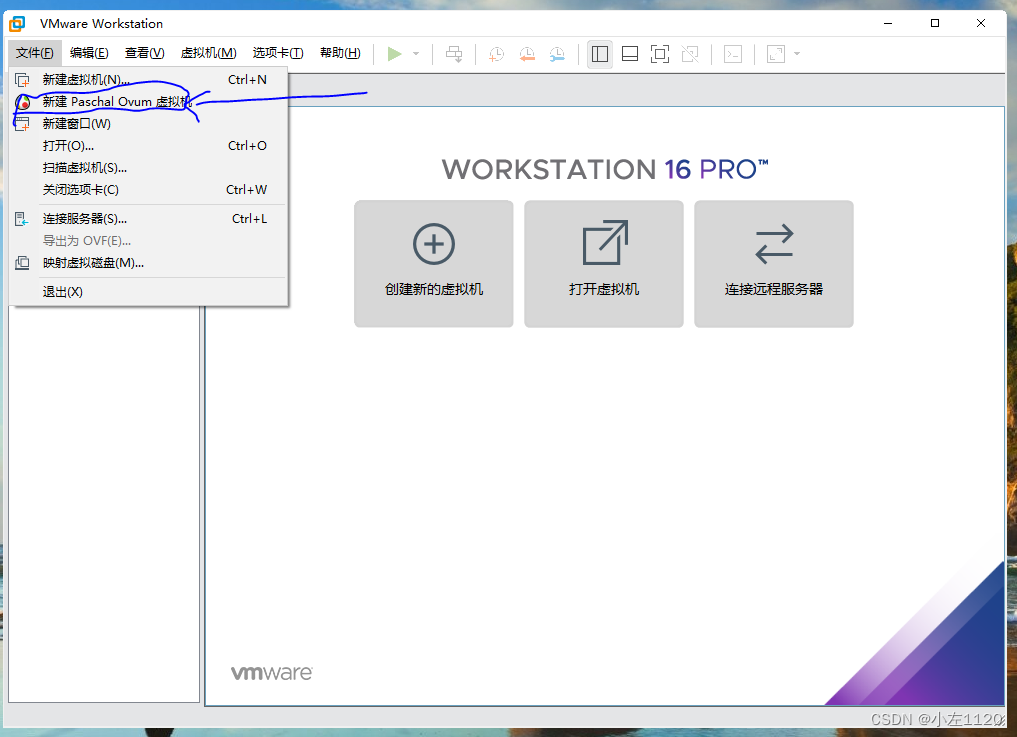Choose 连接服务器(S)... menu entry
This screenshot has width=1017, height=737.
tap(149, 219)
